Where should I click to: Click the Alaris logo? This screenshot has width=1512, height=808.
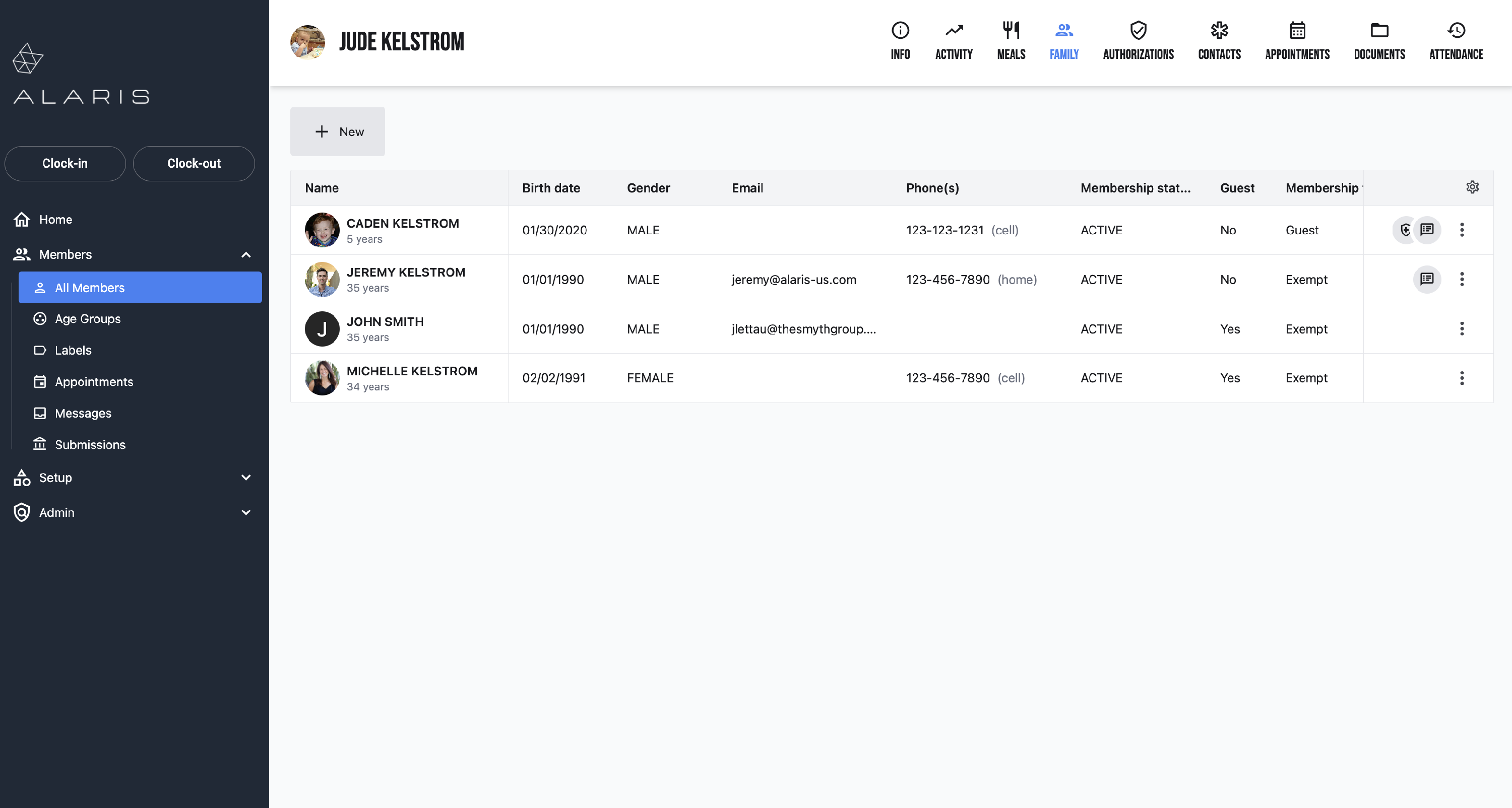(81, 75)
